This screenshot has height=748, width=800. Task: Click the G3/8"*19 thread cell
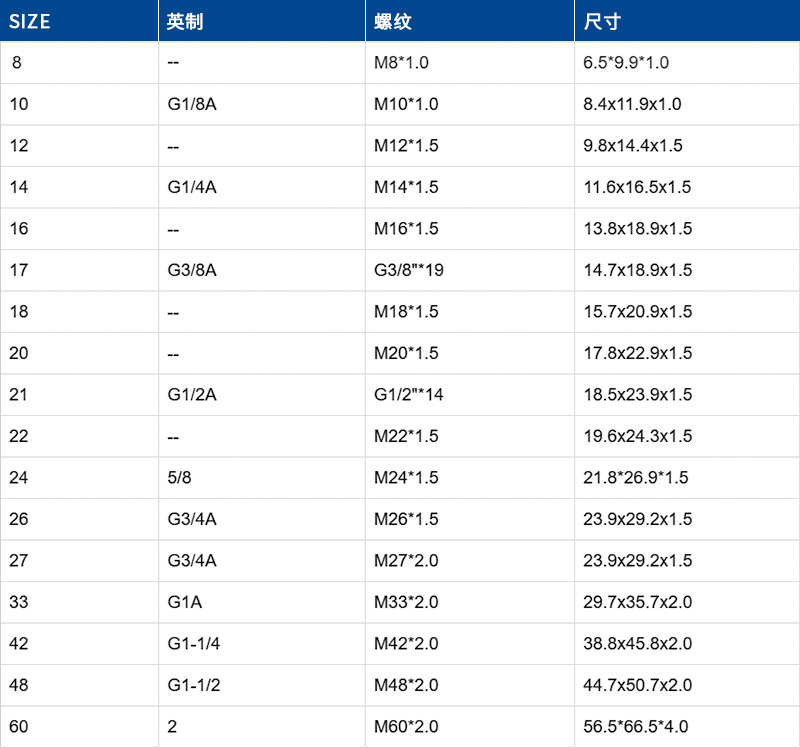(409, 270)
